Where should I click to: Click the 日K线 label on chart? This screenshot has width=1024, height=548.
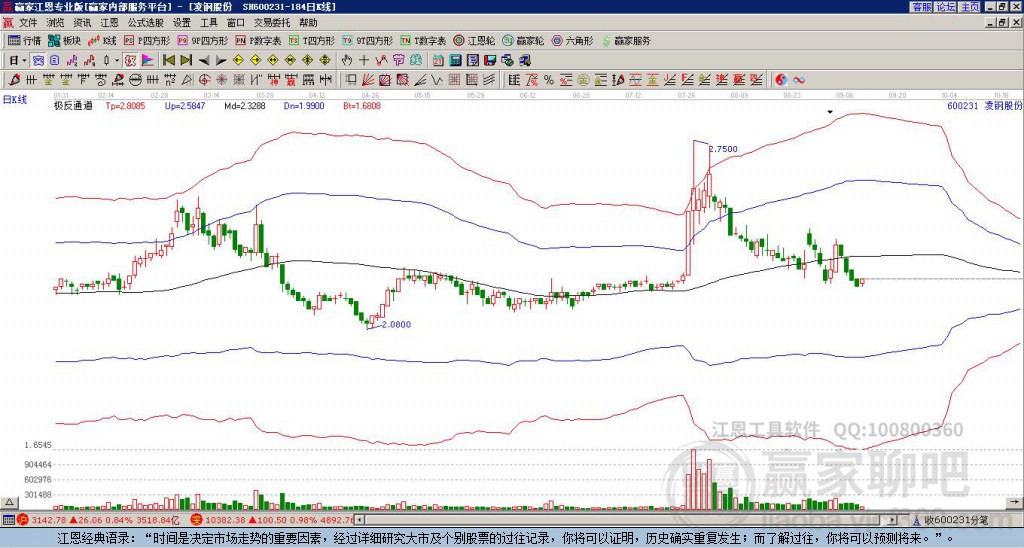pyautogui.click(x=15, y=99)
